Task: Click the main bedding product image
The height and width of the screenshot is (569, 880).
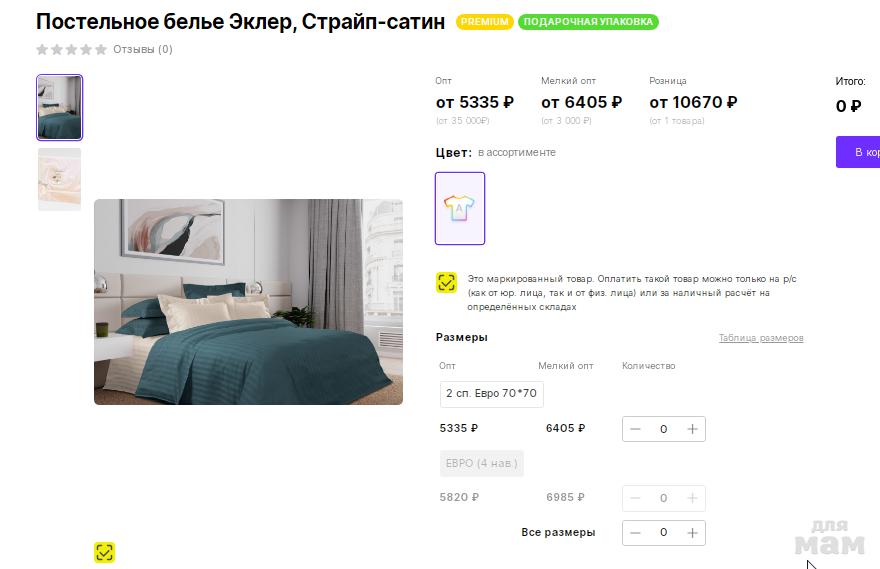Action: pyautogui.click(x=248, y=302)
